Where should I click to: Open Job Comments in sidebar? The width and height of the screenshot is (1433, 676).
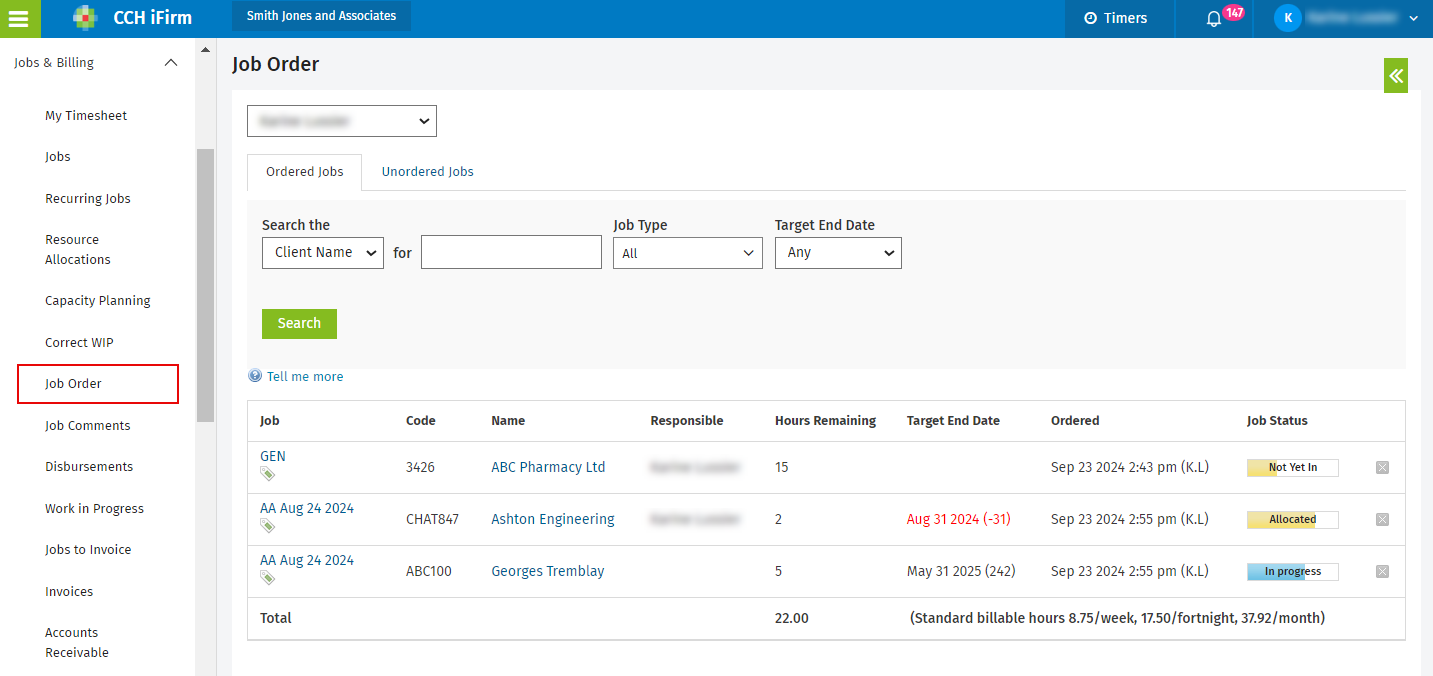tap(88, 426)
